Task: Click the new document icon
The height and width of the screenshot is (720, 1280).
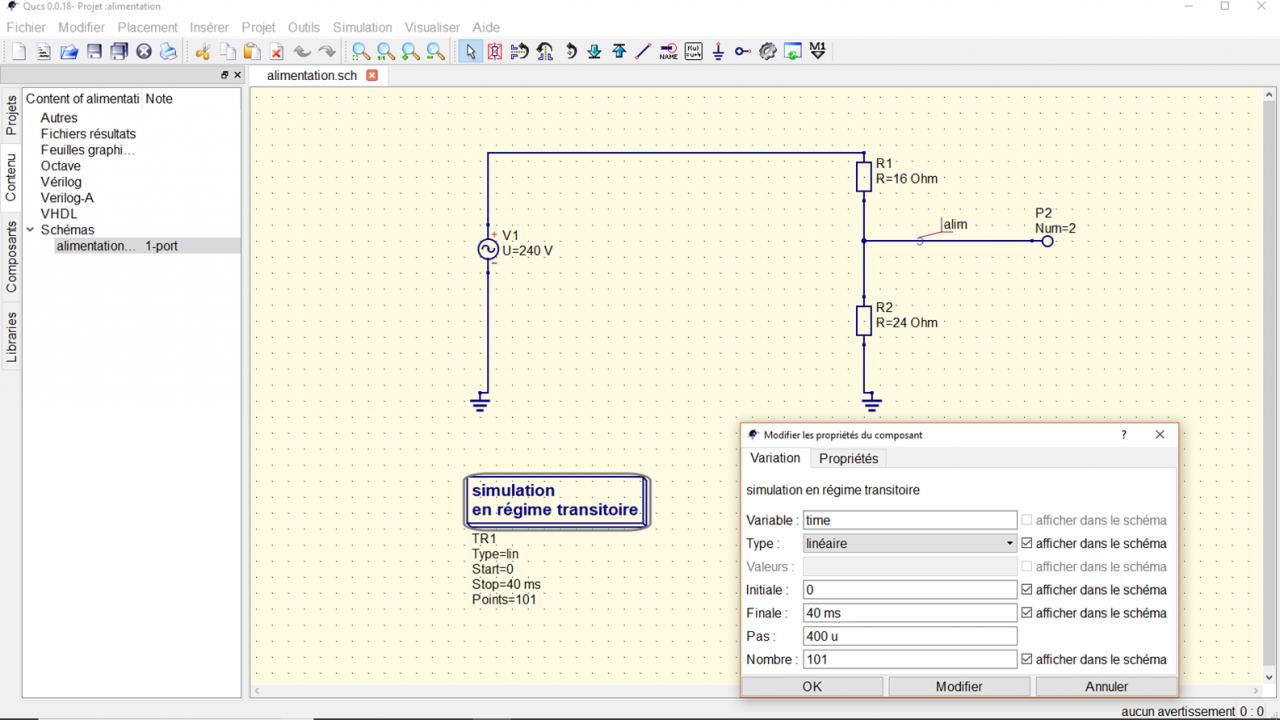Action: click(x=19, y=52)
